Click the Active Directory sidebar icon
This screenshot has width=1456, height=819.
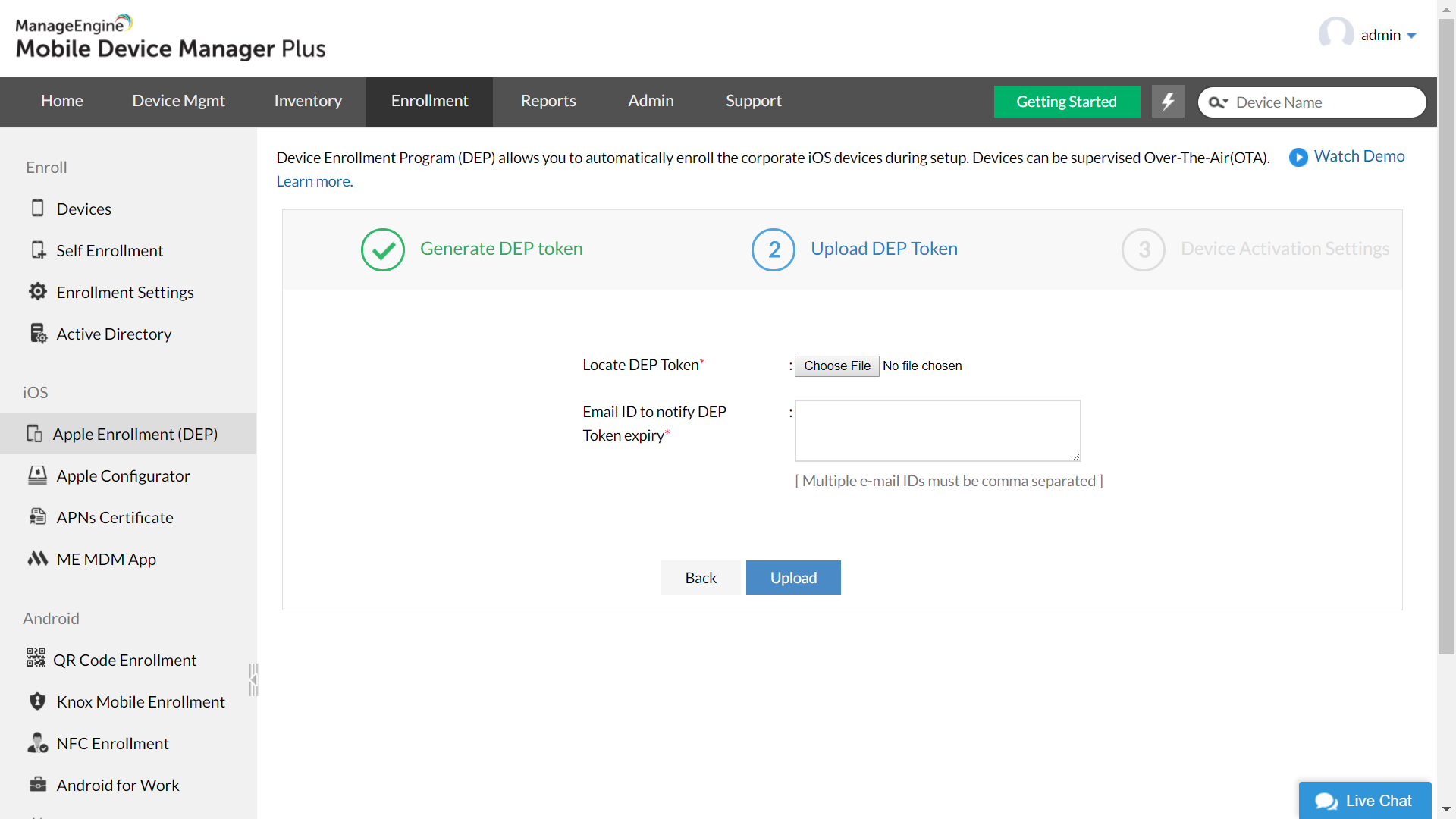point(38,333)
